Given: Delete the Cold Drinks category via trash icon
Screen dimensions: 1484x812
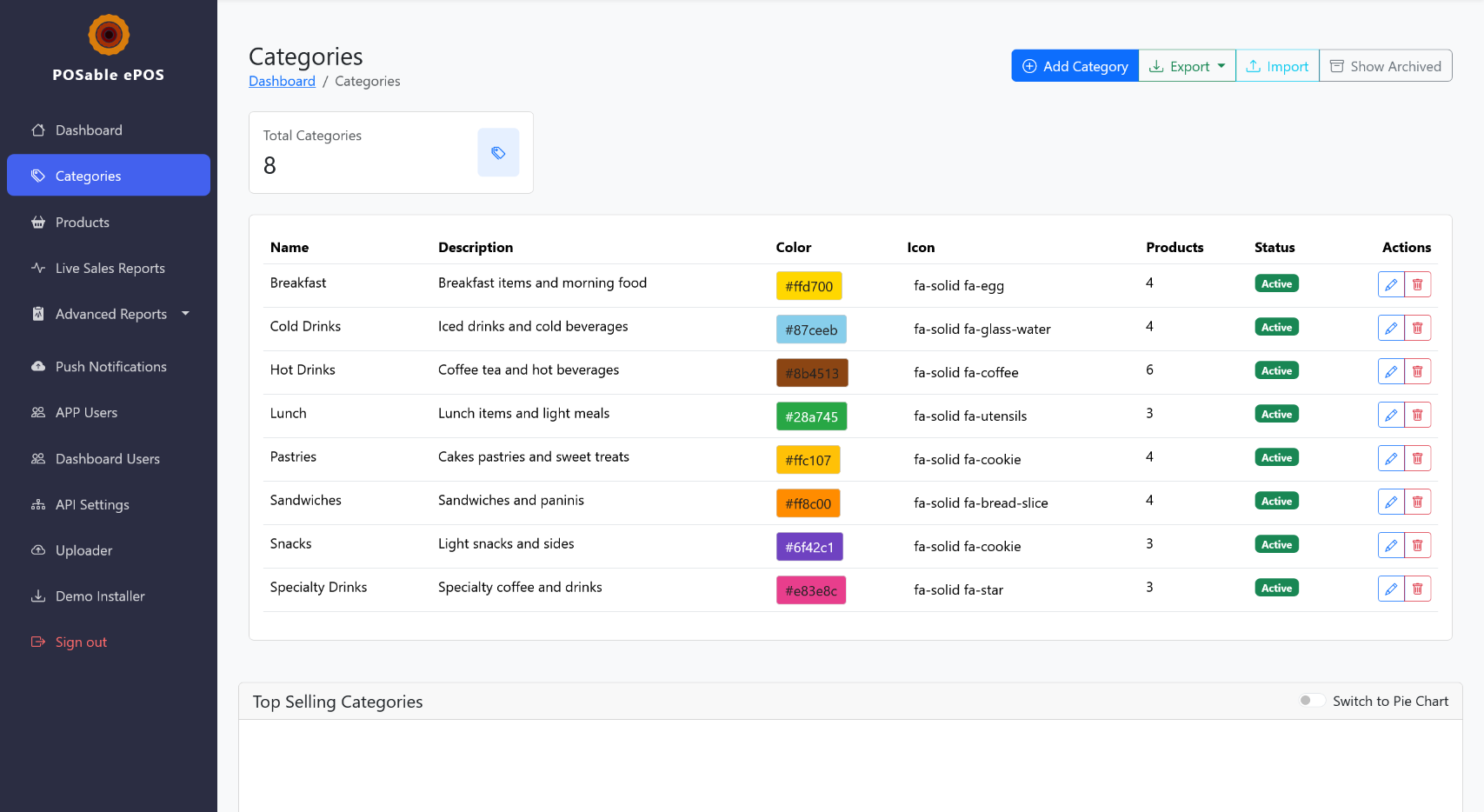Looking at the screenshot, I should 1417,328.
